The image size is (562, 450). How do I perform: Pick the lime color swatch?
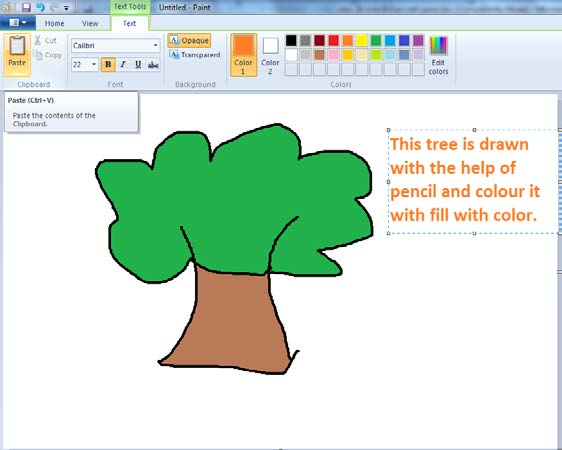tap(376, 55)
